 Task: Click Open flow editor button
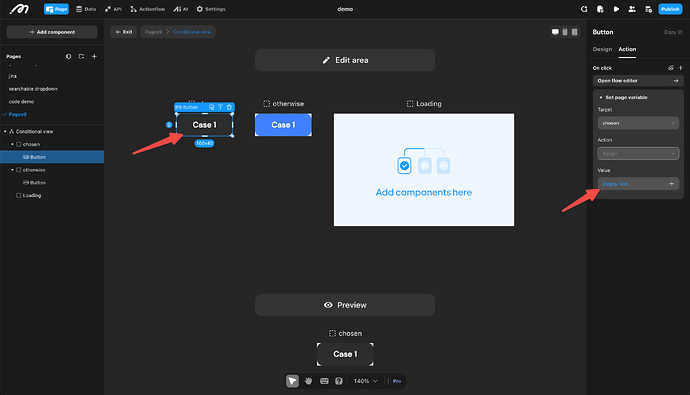pyautogui.click(x=638, y=80)
